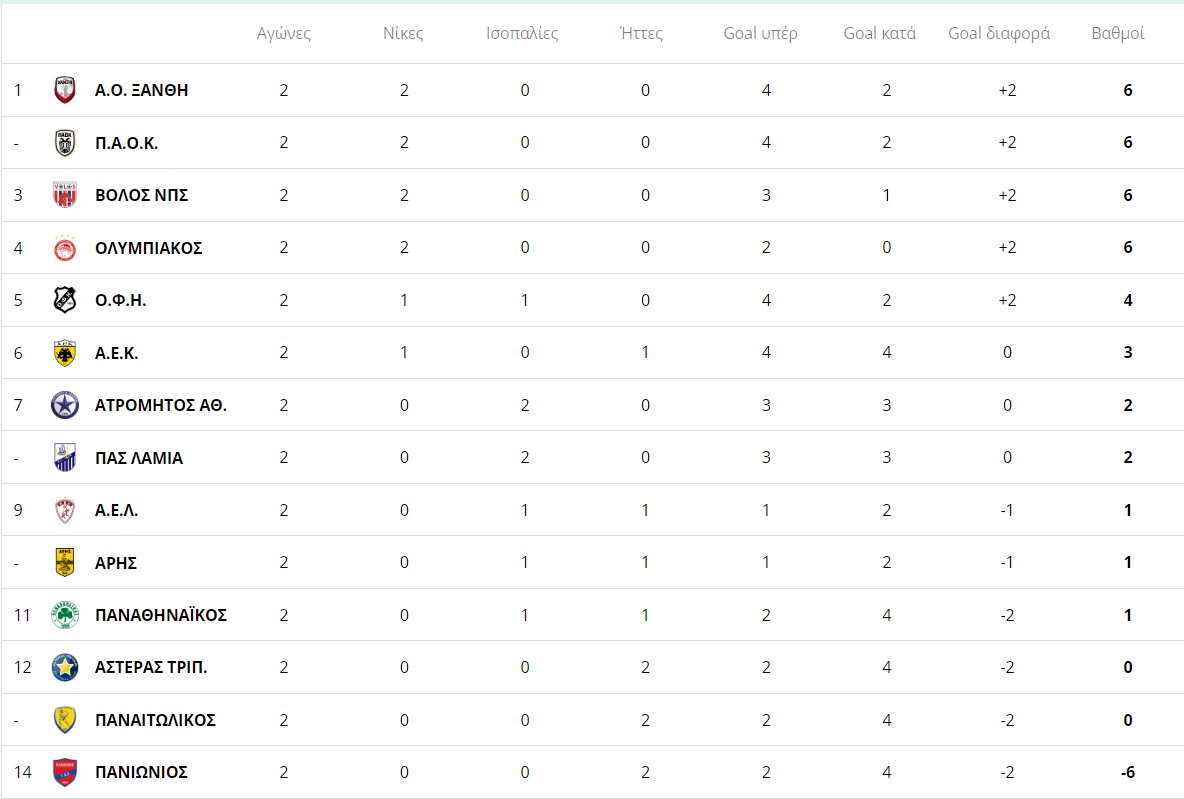The width and height of the screenshot is (1184, 799).
Task: Select the ΒΟΛΟΣ ΝΠΣ club logo
Action: pos(65,195)
